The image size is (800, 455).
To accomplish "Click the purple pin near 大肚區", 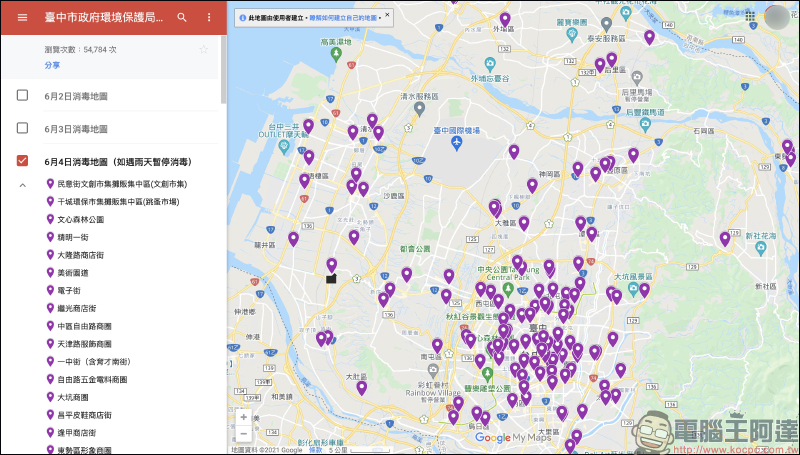I will click(362, 388).
